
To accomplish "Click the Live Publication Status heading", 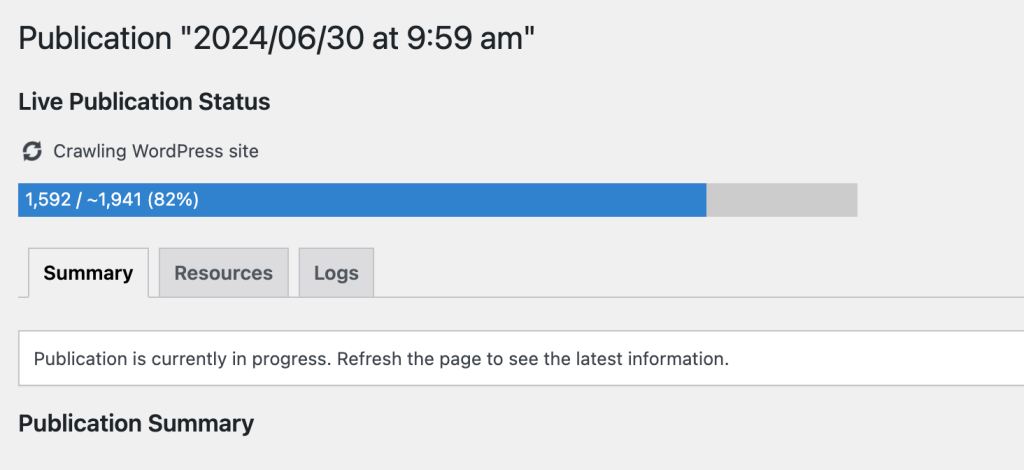I will click(x=144, y=102).
